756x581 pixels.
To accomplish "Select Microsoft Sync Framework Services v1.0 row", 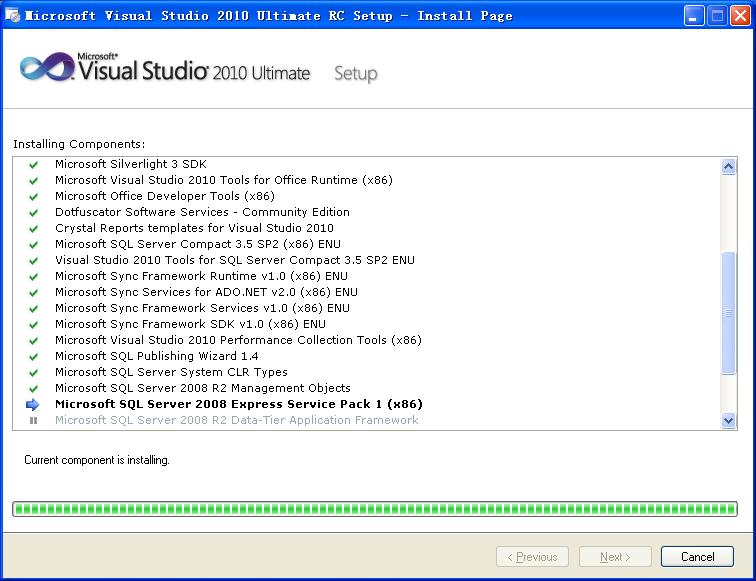I will click(x=202, y=308).
